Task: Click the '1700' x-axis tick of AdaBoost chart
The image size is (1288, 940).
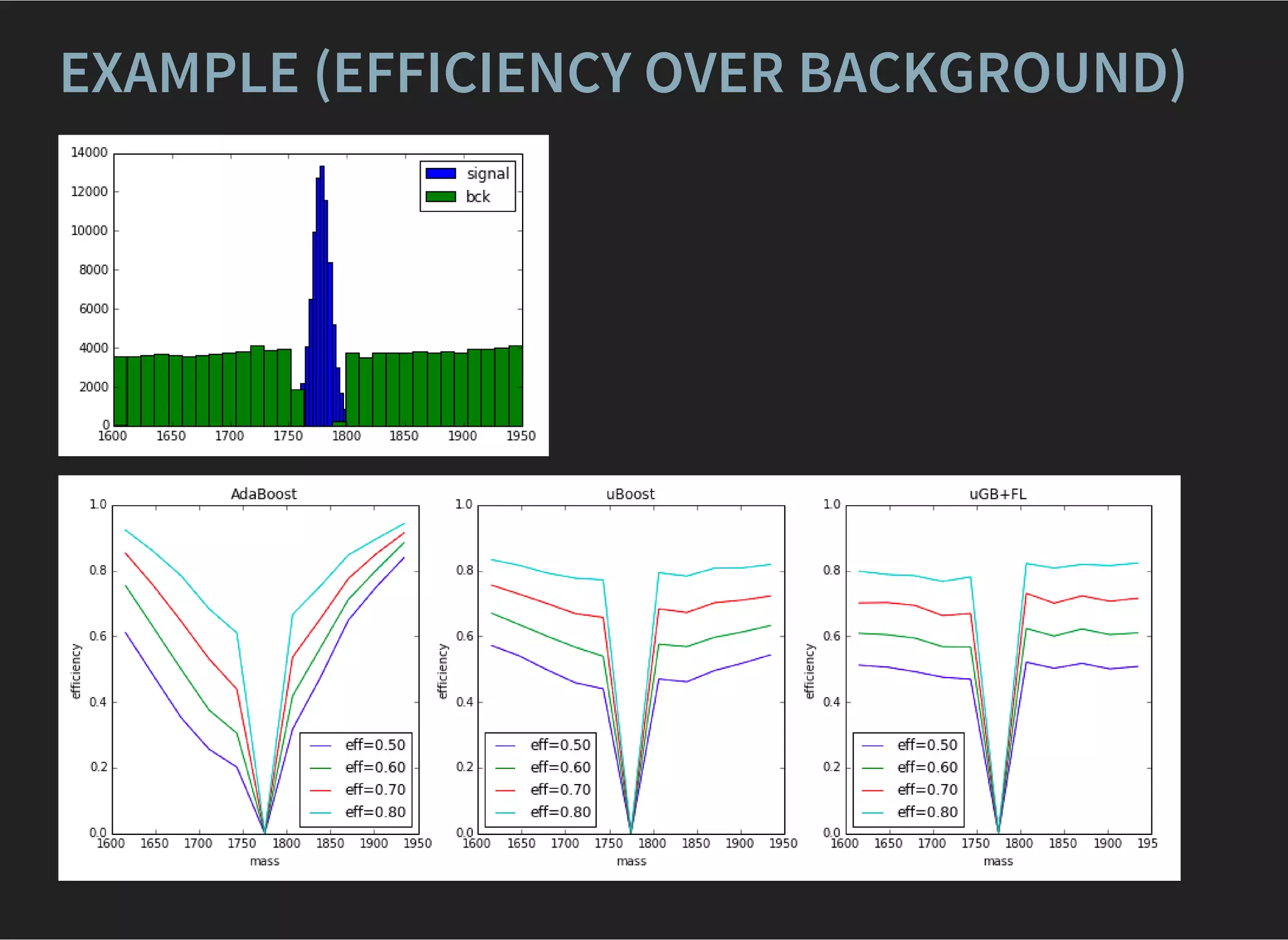Action: coord(198,844)
